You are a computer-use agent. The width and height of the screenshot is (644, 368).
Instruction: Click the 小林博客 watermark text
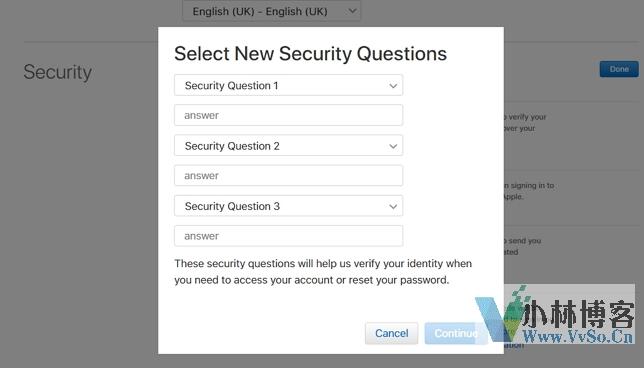579,314
